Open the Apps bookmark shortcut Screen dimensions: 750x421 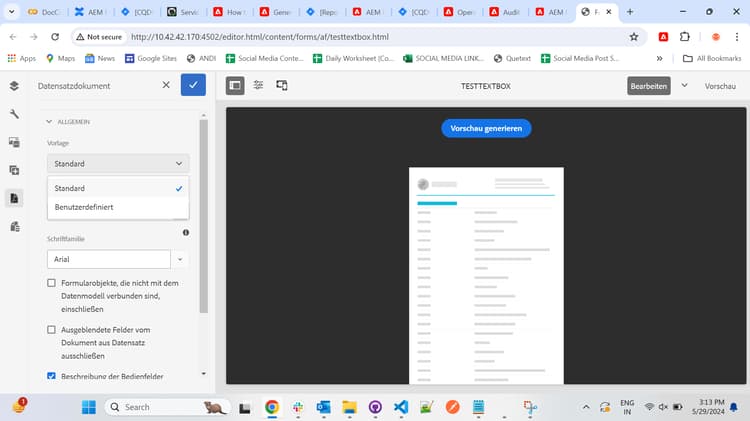click(x=22, y=58)
